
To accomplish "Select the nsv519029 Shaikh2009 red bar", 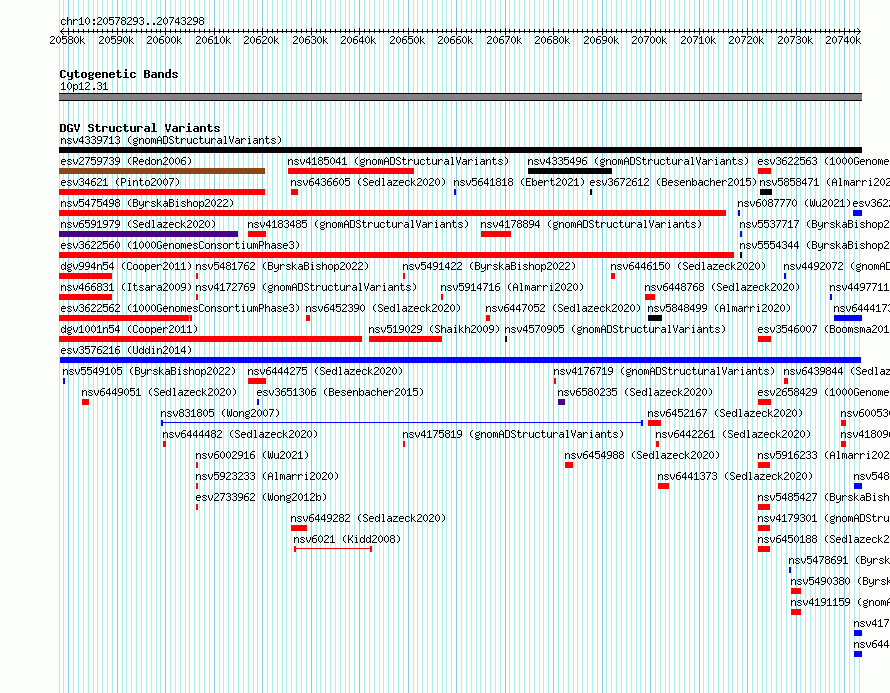I will coord(405,339).
